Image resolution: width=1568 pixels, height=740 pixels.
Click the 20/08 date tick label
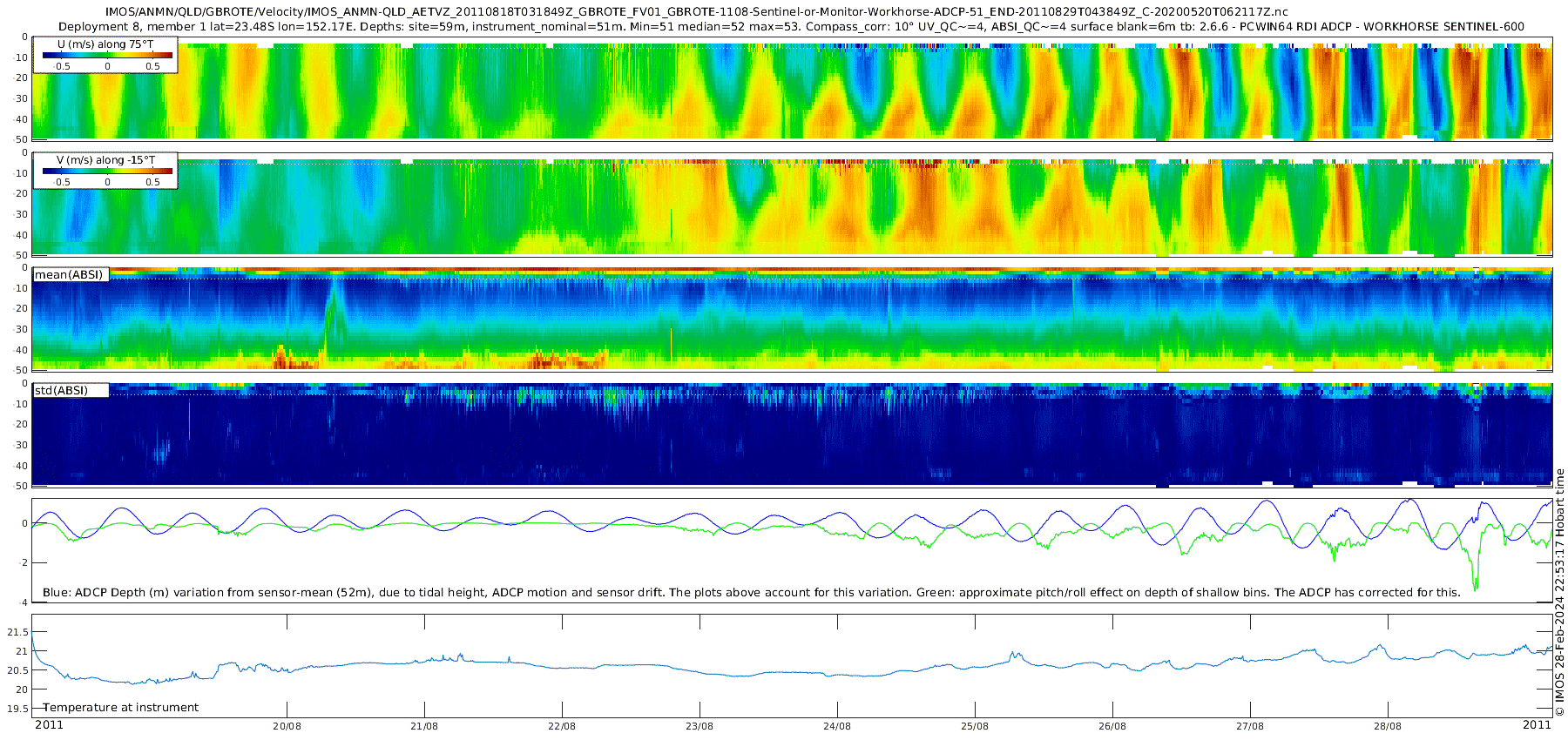tap(287, 726)
